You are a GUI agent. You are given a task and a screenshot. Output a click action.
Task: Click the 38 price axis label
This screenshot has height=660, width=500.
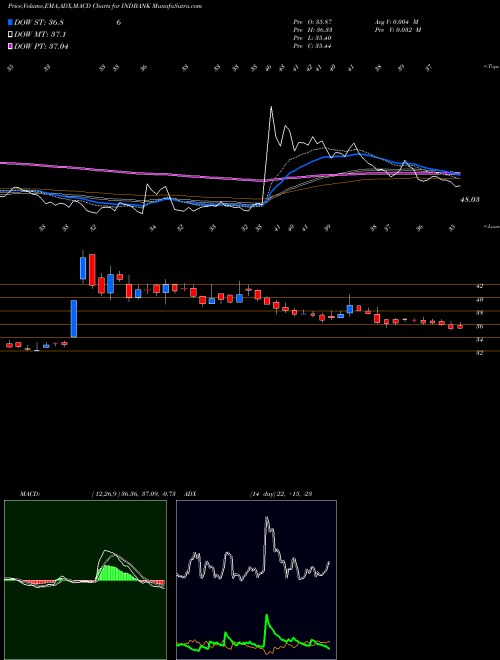(x=479, y=313)
